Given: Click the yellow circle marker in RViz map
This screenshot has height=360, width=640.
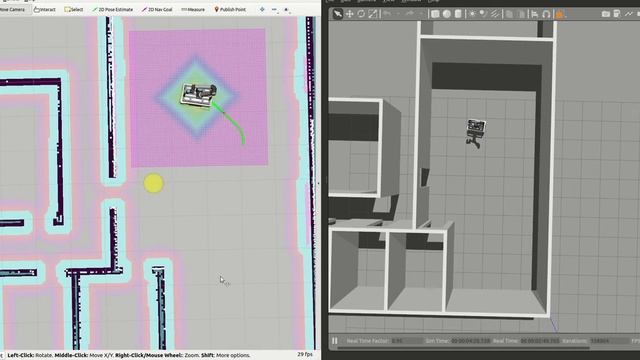Looking at the screenshot, I should [x=153, y=183].
